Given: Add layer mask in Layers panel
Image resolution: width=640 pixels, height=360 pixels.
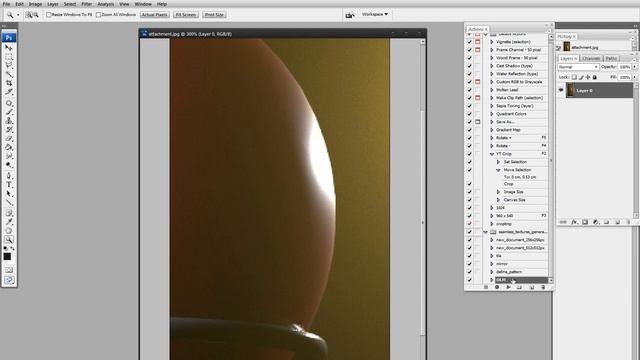Looking at the screenshot, I should pos(585,222).
